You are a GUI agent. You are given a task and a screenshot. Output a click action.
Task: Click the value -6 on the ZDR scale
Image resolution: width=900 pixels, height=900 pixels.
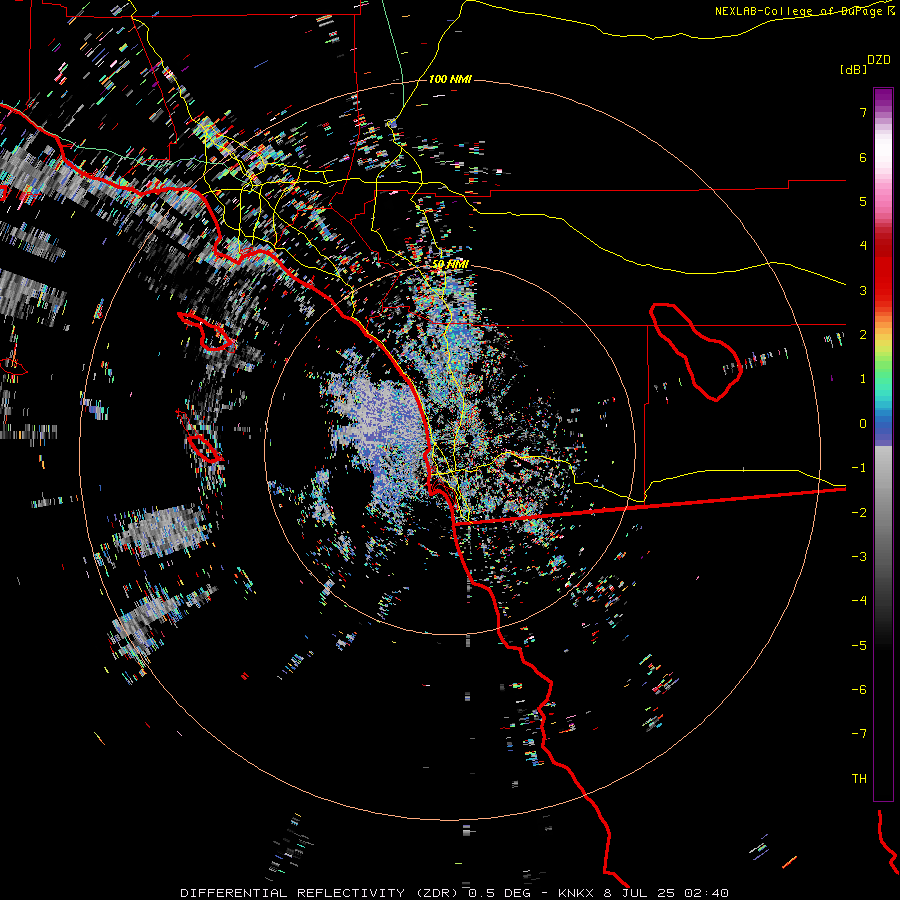[x=859, y=690]
